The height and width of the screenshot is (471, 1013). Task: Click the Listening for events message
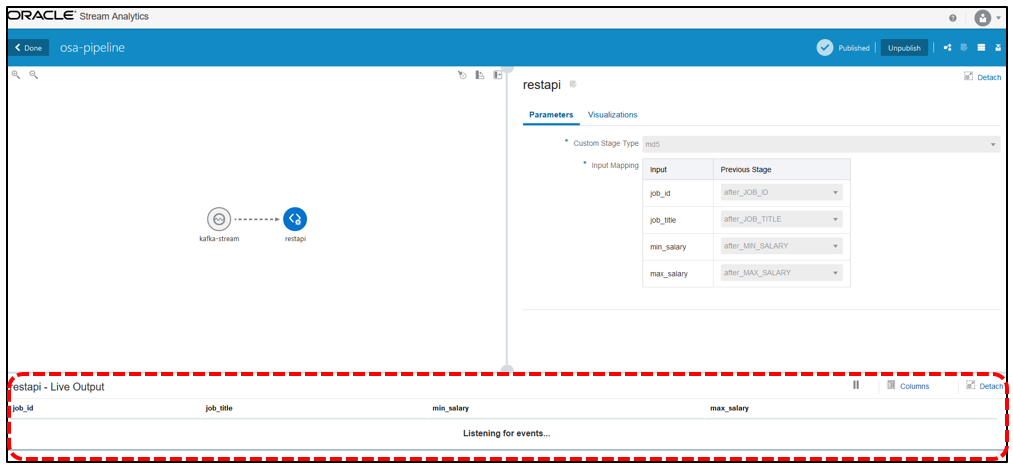[506, 433]
